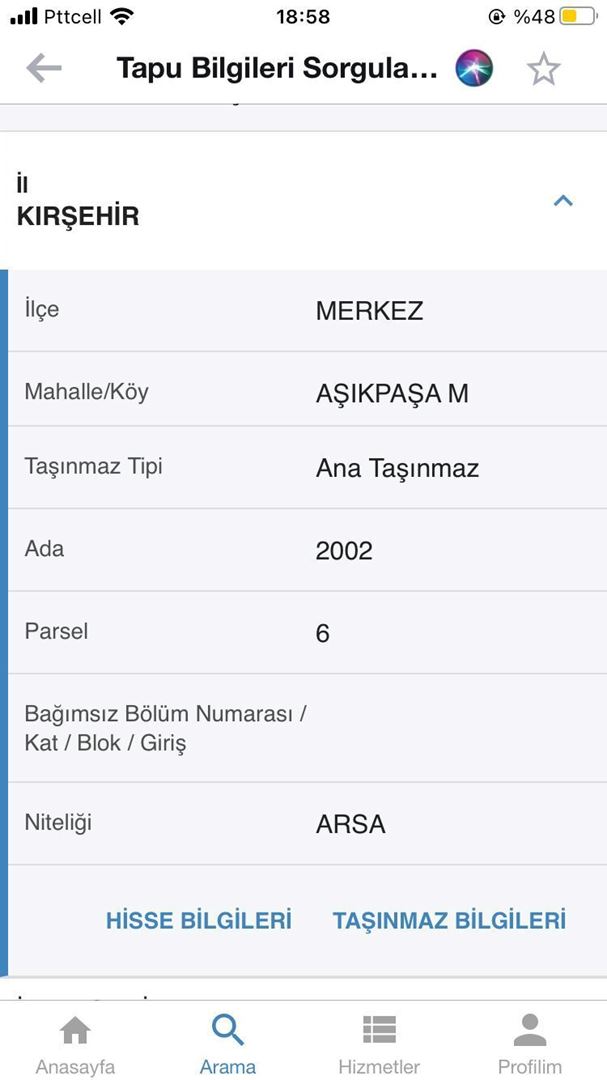Tap the Tapu Bilgileri Sorgula page title
The image size is (607, 1080).
coord(277,68)
